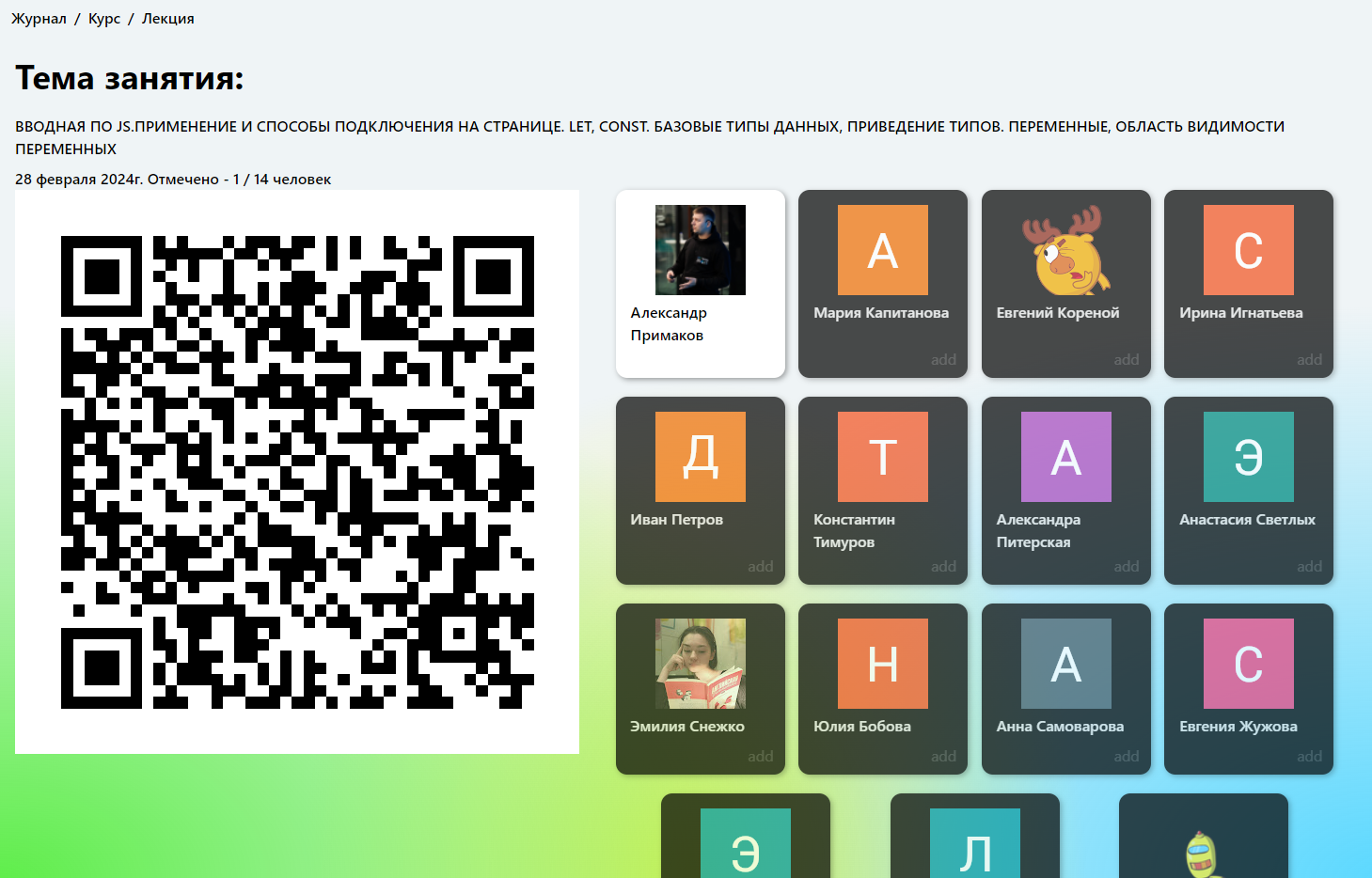Select Мария Капитанова's orange A avatar
The width and height of the screenshot is (1372, 878).
point(882,250)
